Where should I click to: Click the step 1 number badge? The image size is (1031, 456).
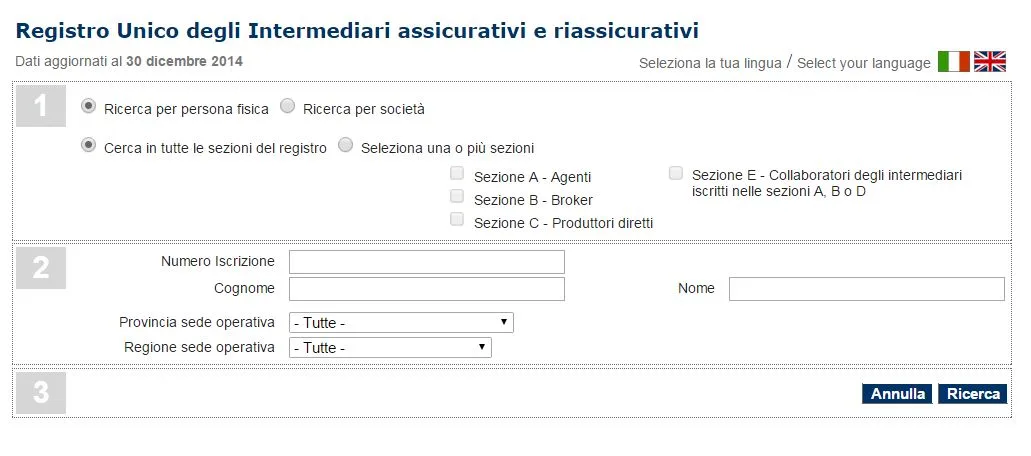41,107
